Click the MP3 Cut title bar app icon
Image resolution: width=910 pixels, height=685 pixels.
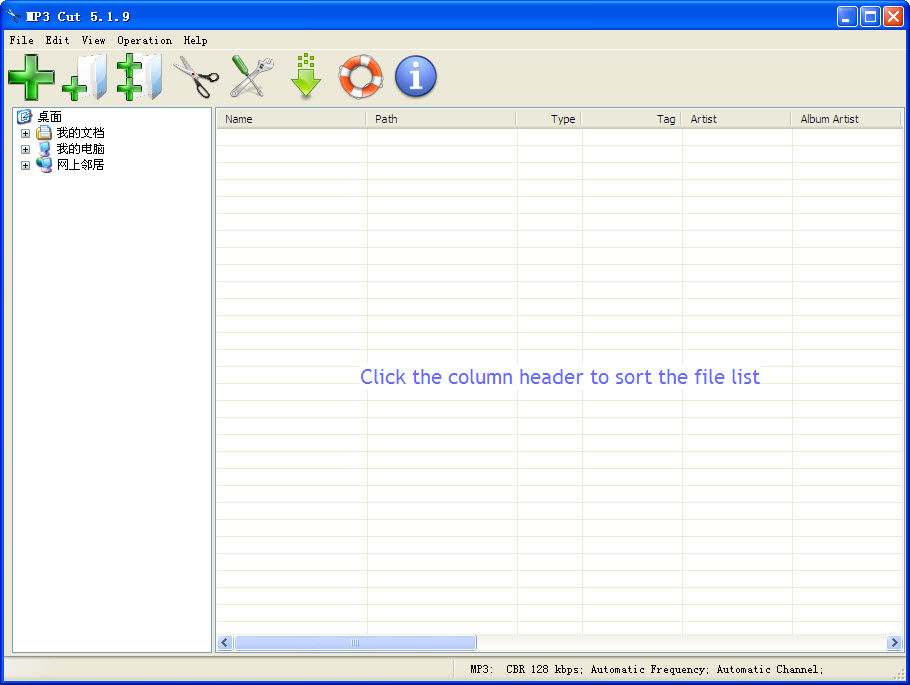pyautogui.click(x=13, y=16)
